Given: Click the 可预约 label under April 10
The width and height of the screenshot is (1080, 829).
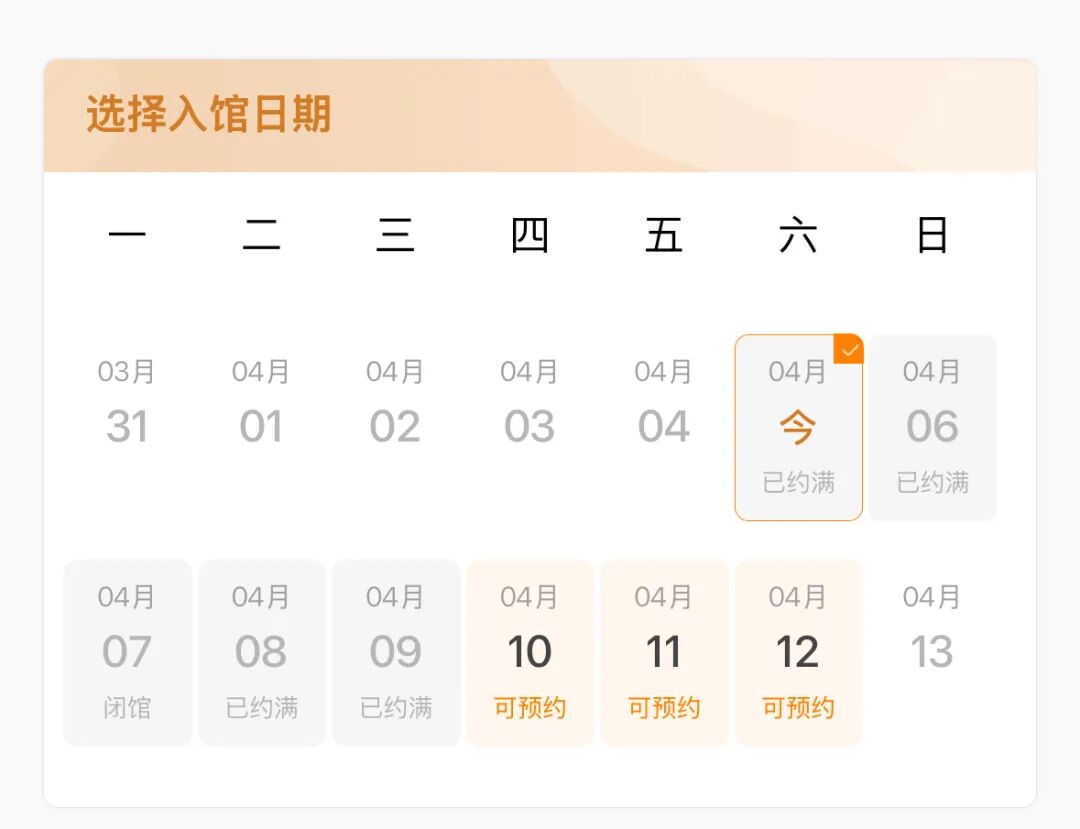Looking at the screenshot, I should click(530, 706).
